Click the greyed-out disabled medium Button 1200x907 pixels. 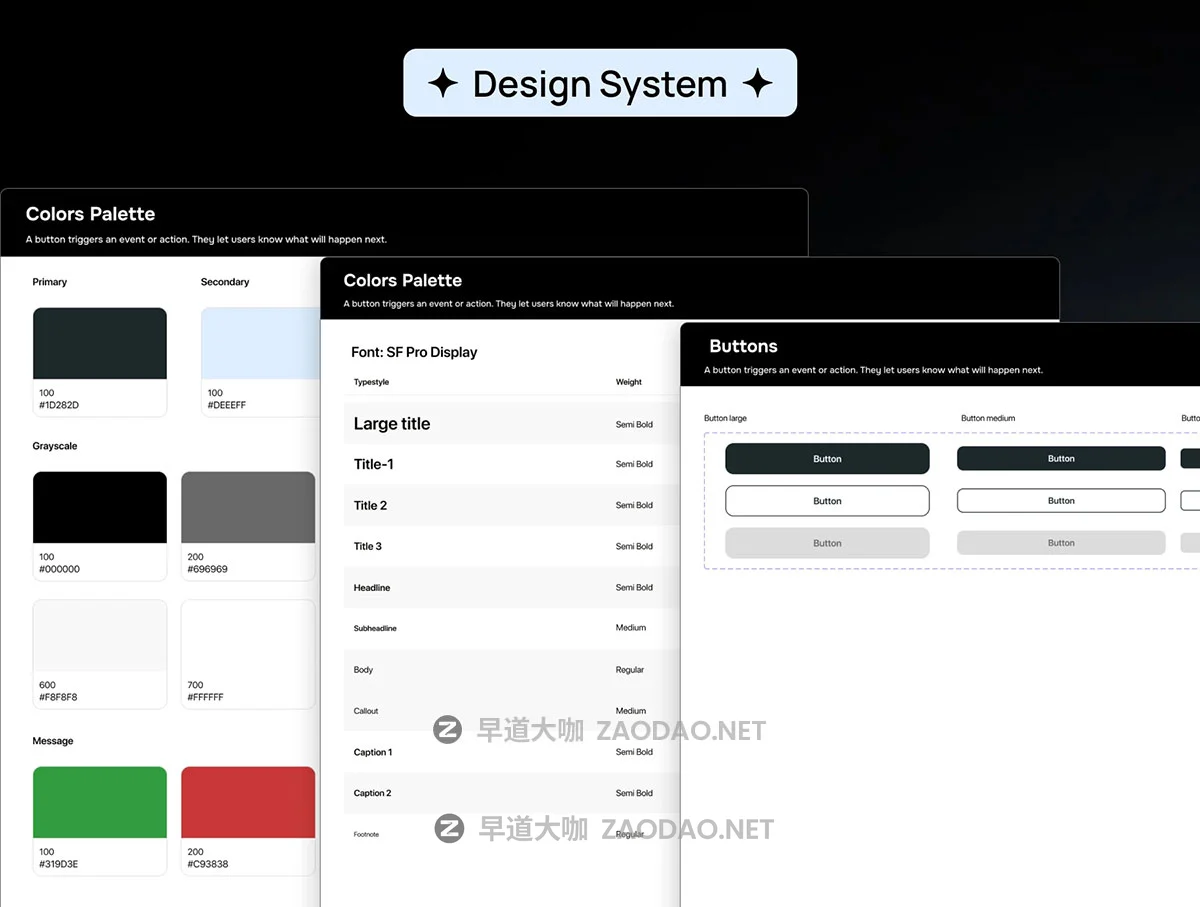[x=1061, y=543]
